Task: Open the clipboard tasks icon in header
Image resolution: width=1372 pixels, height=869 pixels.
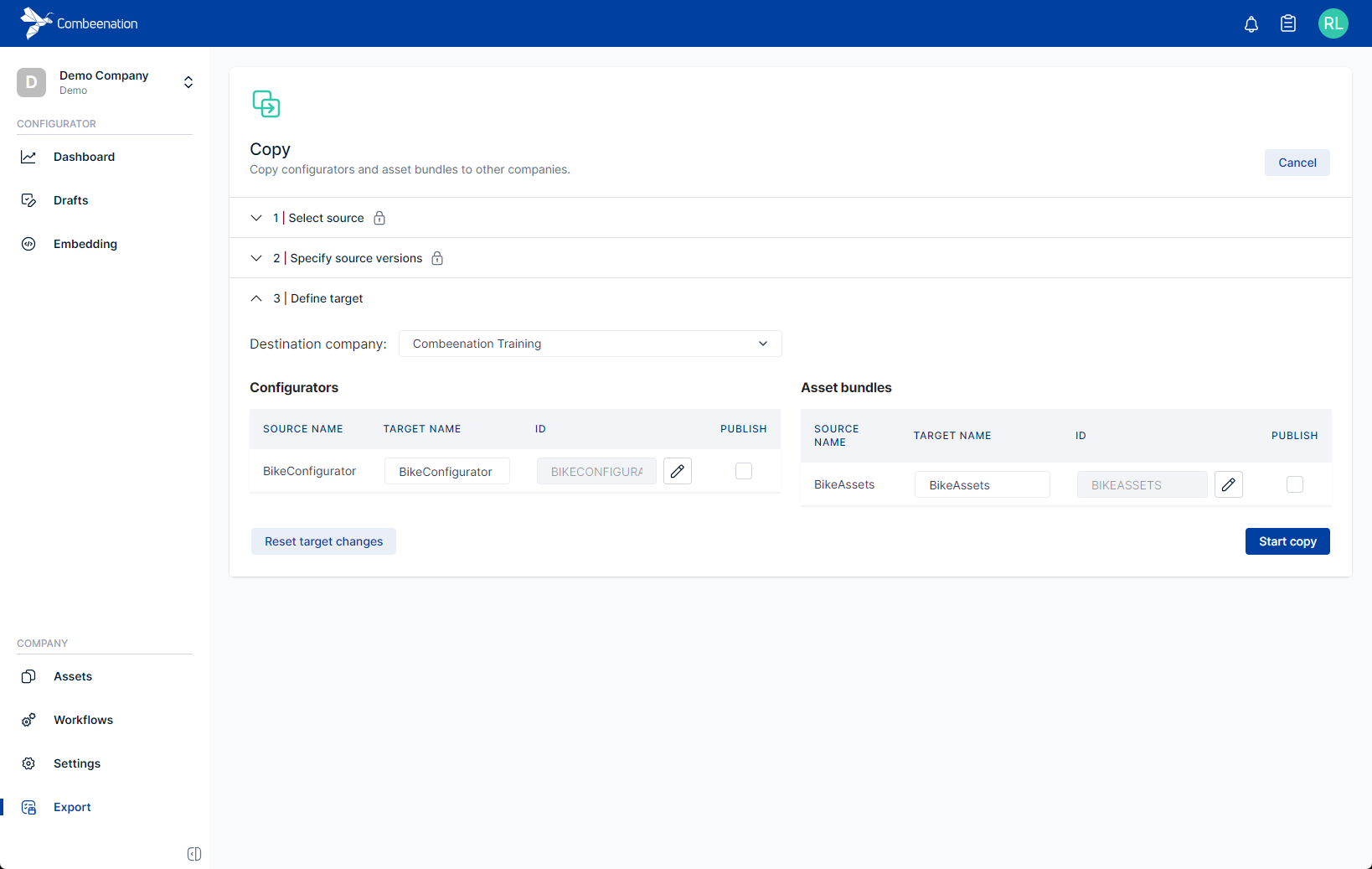Action: click(1288, 24)
